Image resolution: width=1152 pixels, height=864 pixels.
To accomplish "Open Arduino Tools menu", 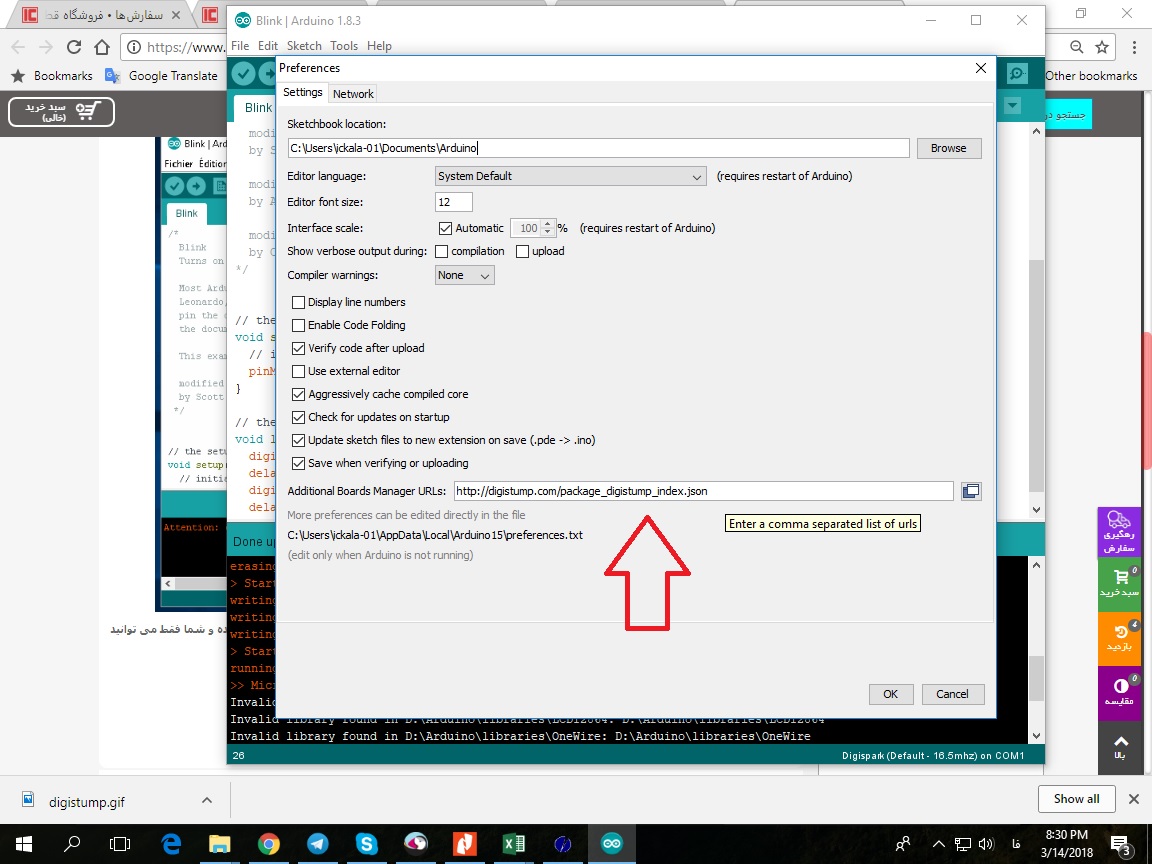I will coord(344,46).
